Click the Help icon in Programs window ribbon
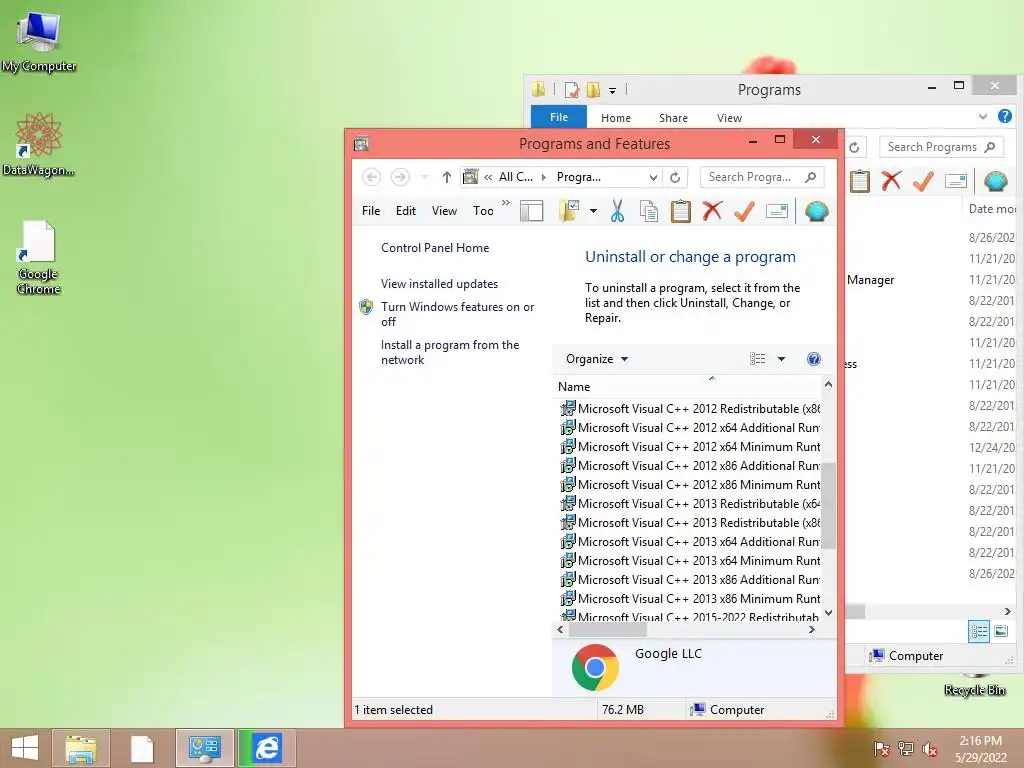Image resolution: width=1024 pixels, height=768 pixels. tap(1005, 116)
